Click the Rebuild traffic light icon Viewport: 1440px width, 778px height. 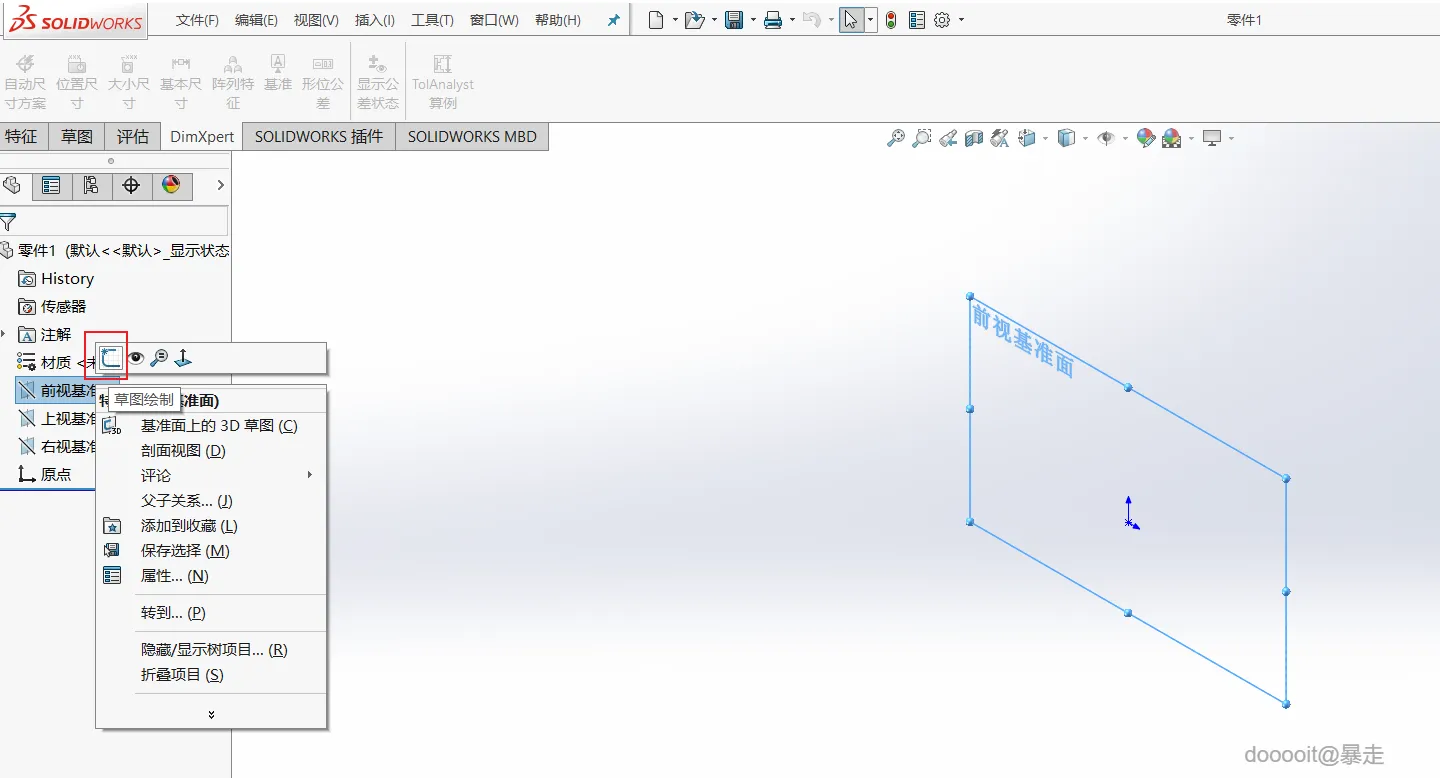click(x=891, y=20)
